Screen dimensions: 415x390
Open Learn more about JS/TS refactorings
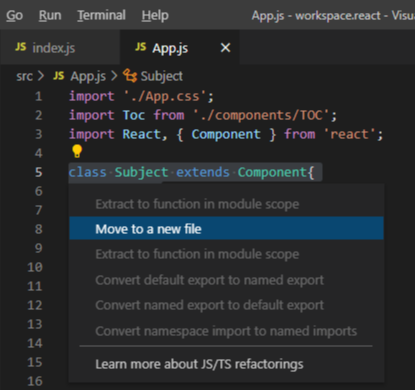tap(226, 364)
